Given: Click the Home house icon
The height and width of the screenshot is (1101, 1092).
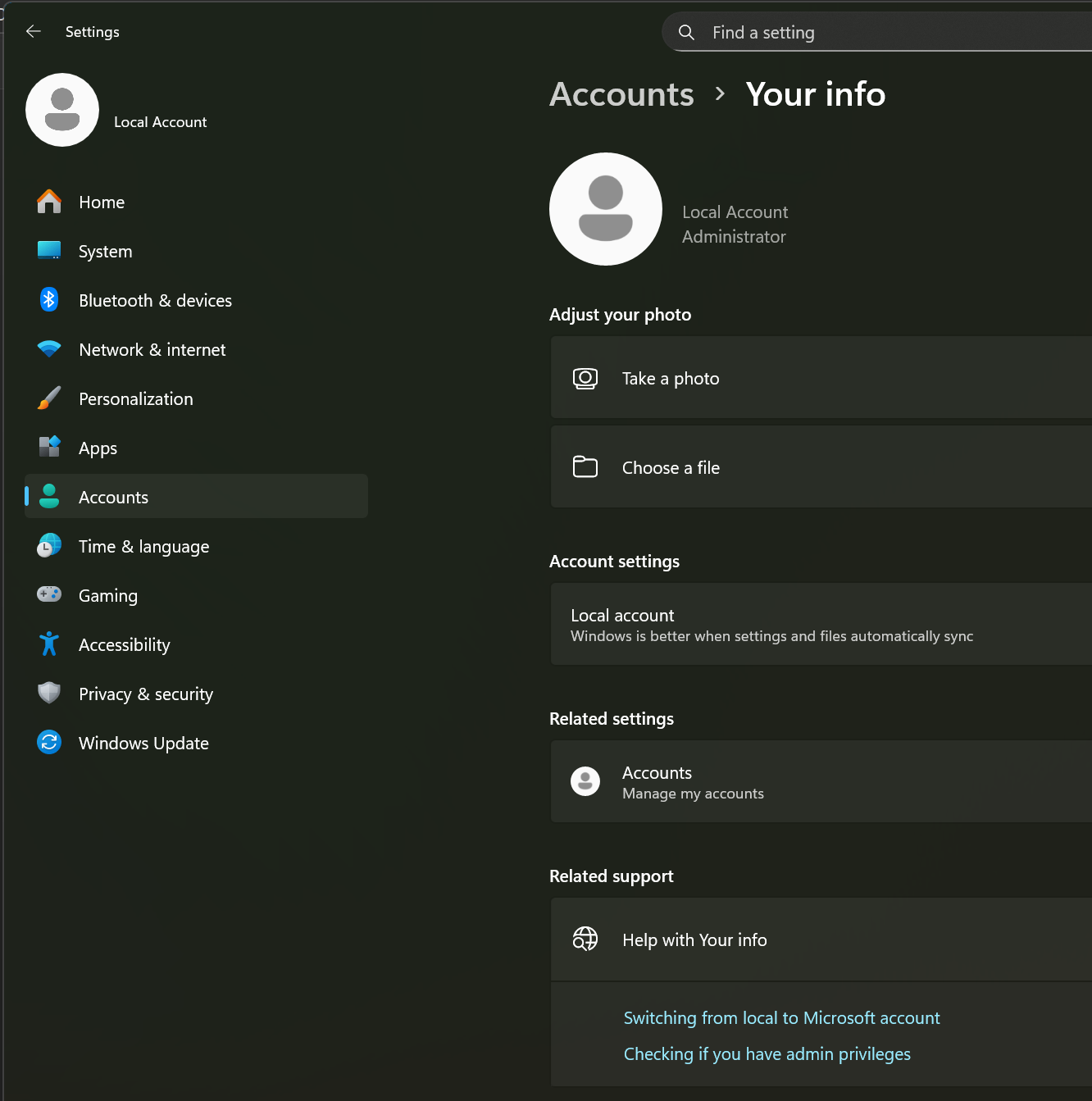Looking at the screenshot, I should pyautogui.click(x=49, y=202).
